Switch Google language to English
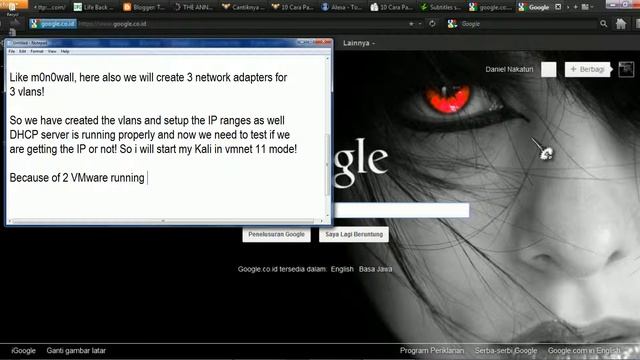 (342, 269)
